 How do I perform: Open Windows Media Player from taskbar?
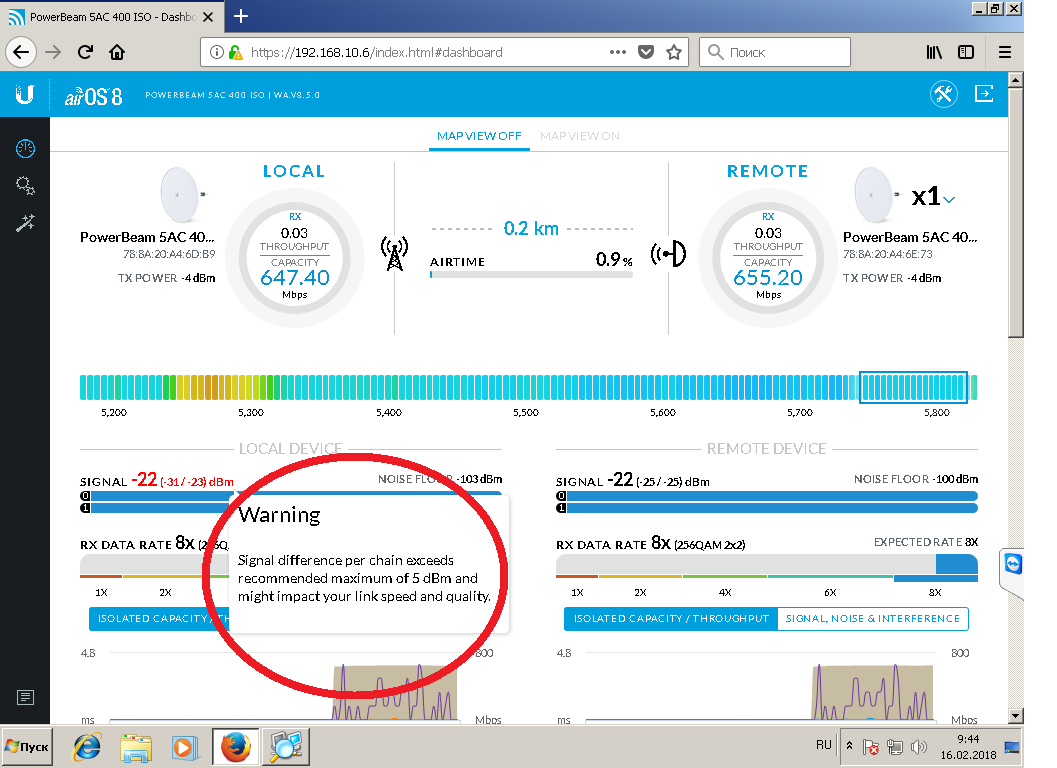(x=183, y=747)
